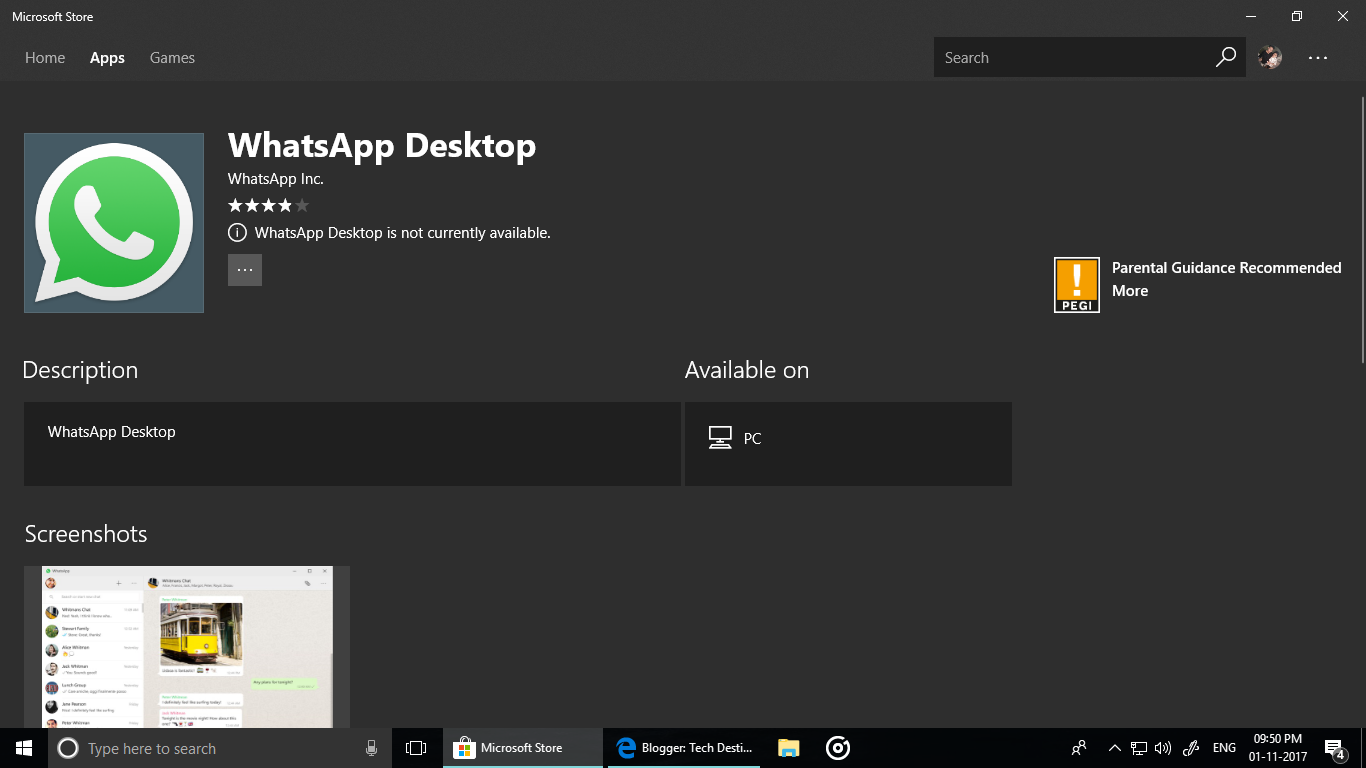1366x768 pixels.
Task: Open the Groove Music taskbar icon
Action: point(838,748)
